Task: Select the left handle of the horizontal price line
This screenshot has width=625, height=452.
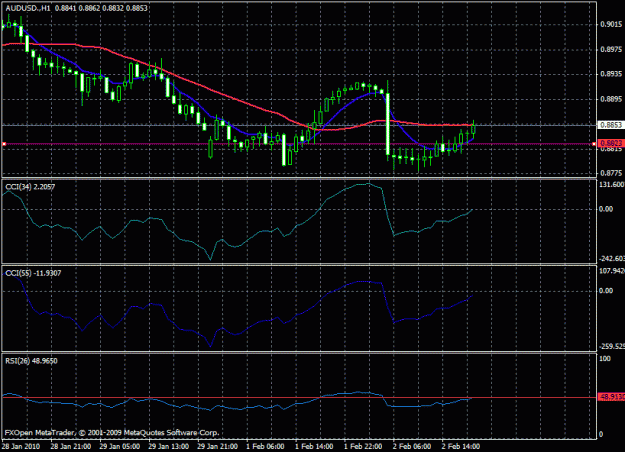Action: [x=4, y=143]
